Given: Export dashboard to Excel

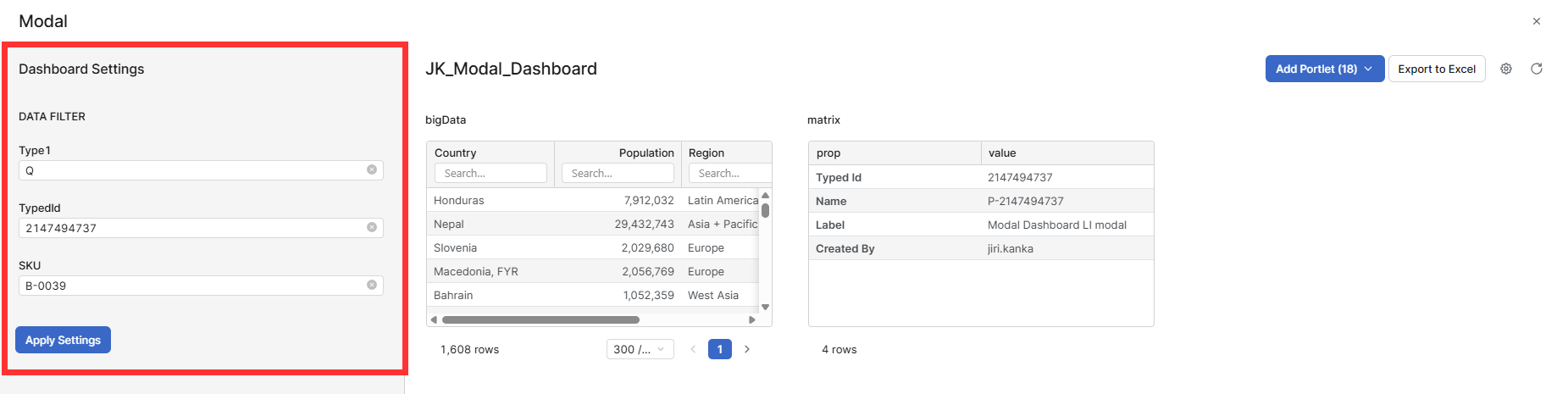Looking at the screenshot, I should [1436, 69].
